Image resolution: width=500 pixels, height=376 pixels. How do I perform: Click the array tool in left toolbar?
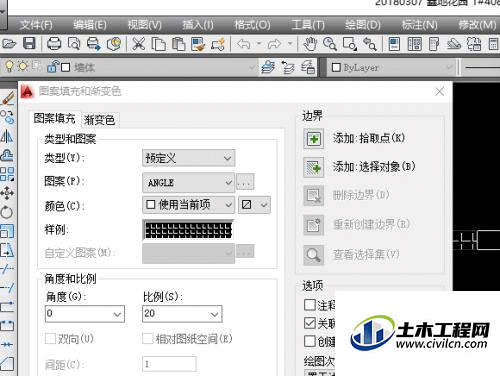pyautogui.click(x=7, y=174)
